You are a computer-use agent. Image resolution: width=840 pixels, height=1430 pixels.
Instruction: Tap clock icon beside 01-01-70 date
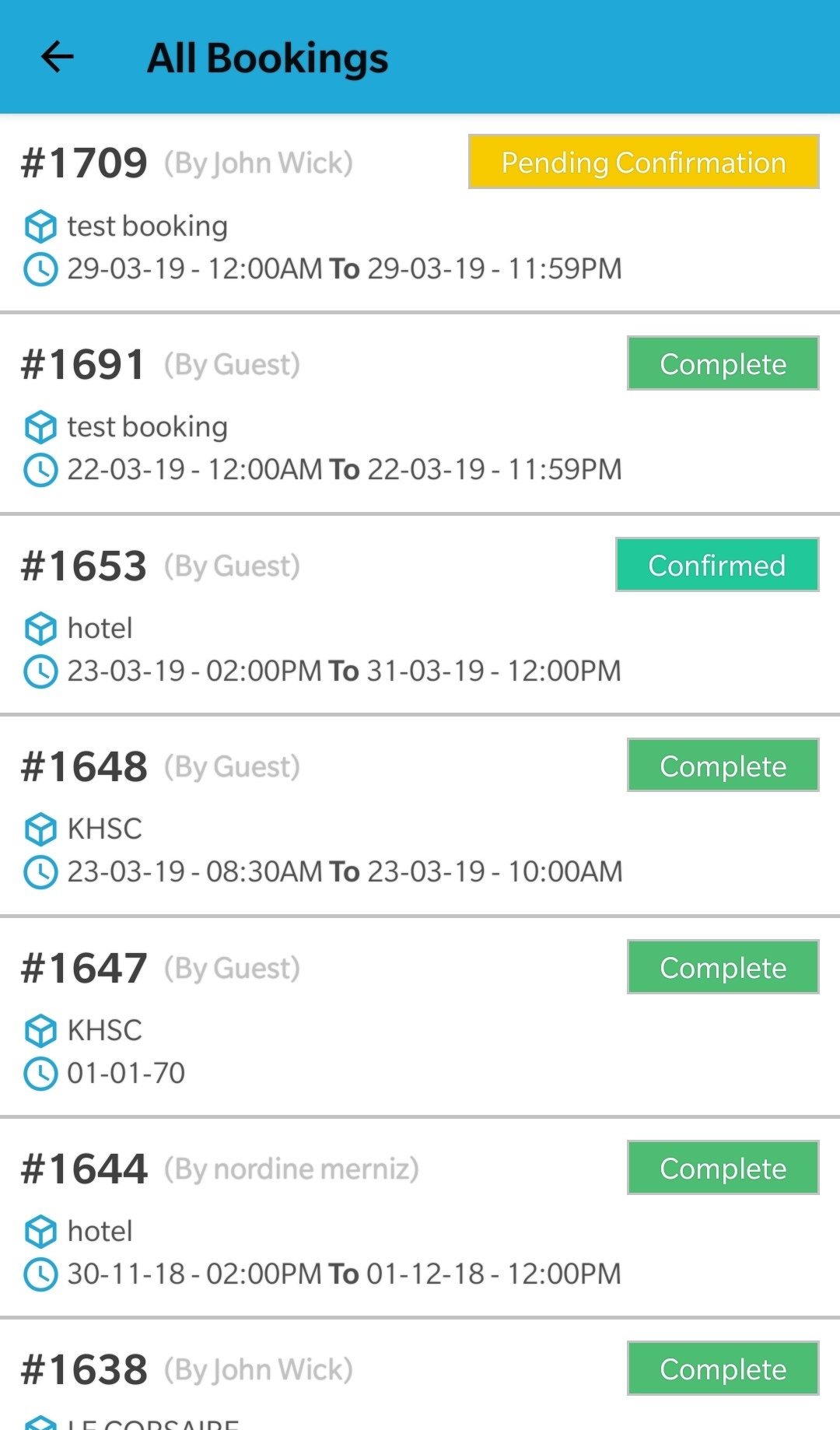(x=40, y=1074)
